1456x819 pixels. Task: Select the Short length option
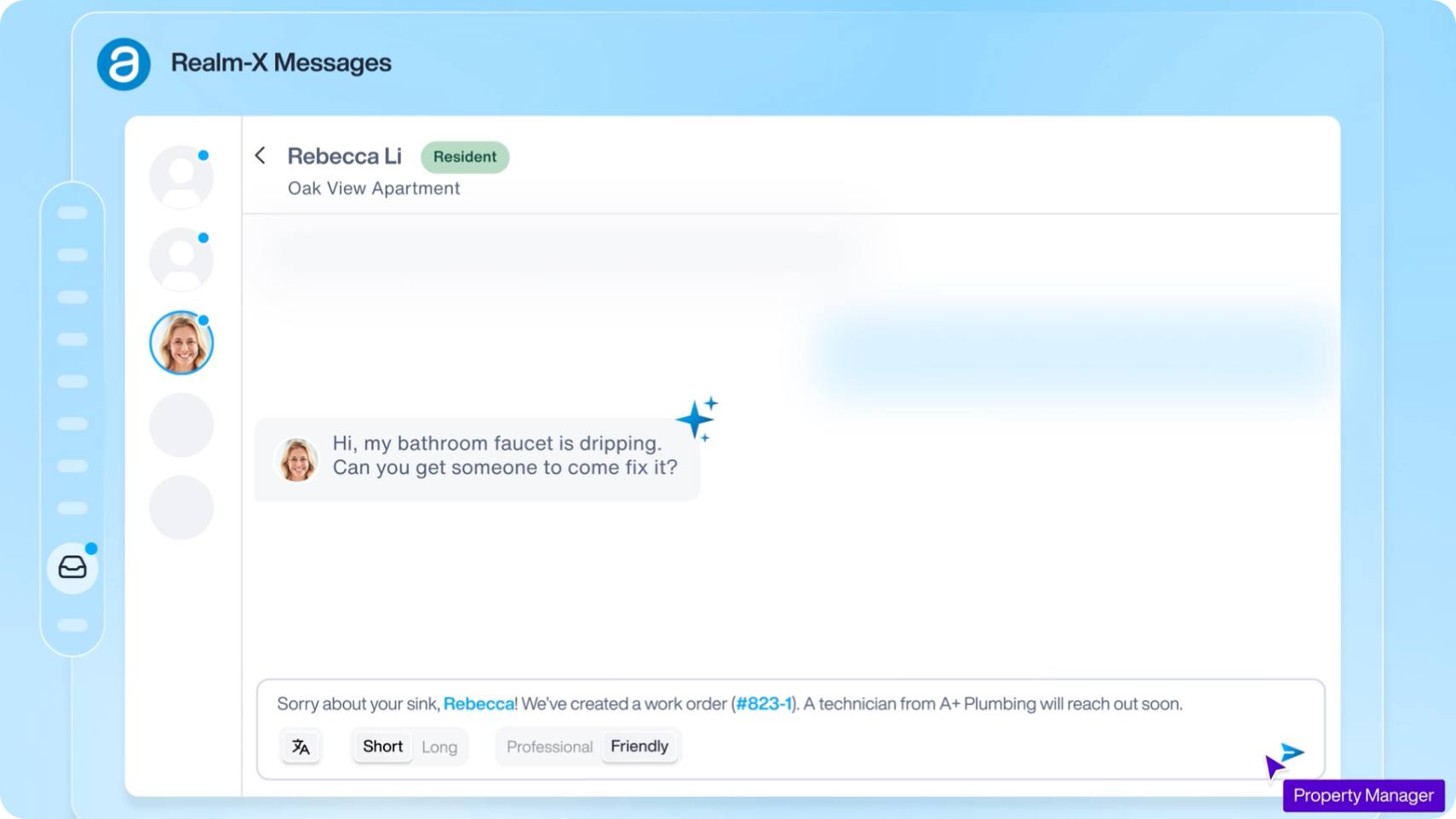pos(382,747)
